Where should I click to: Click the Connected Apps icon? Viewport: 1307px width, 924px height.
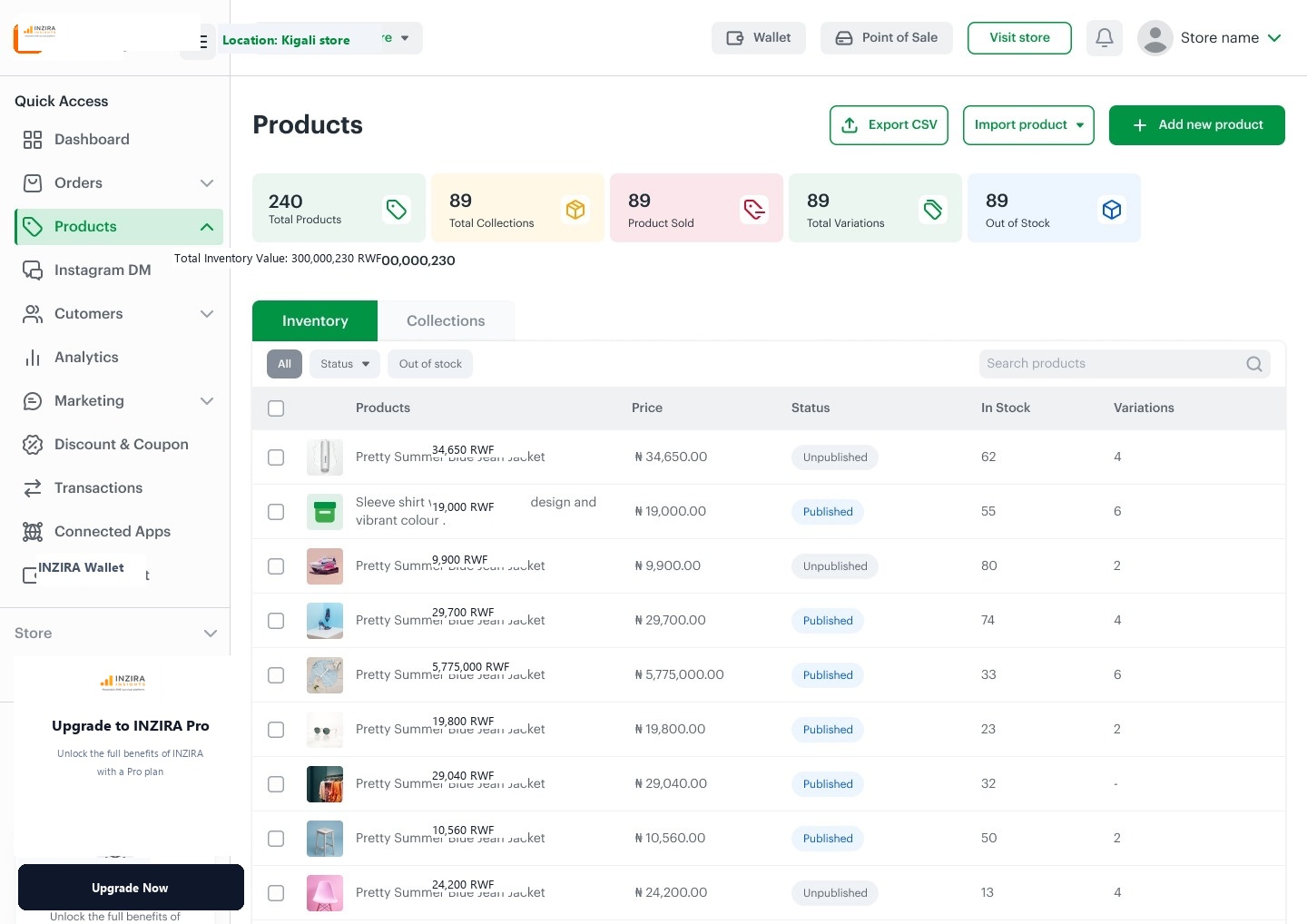(33, 532)
